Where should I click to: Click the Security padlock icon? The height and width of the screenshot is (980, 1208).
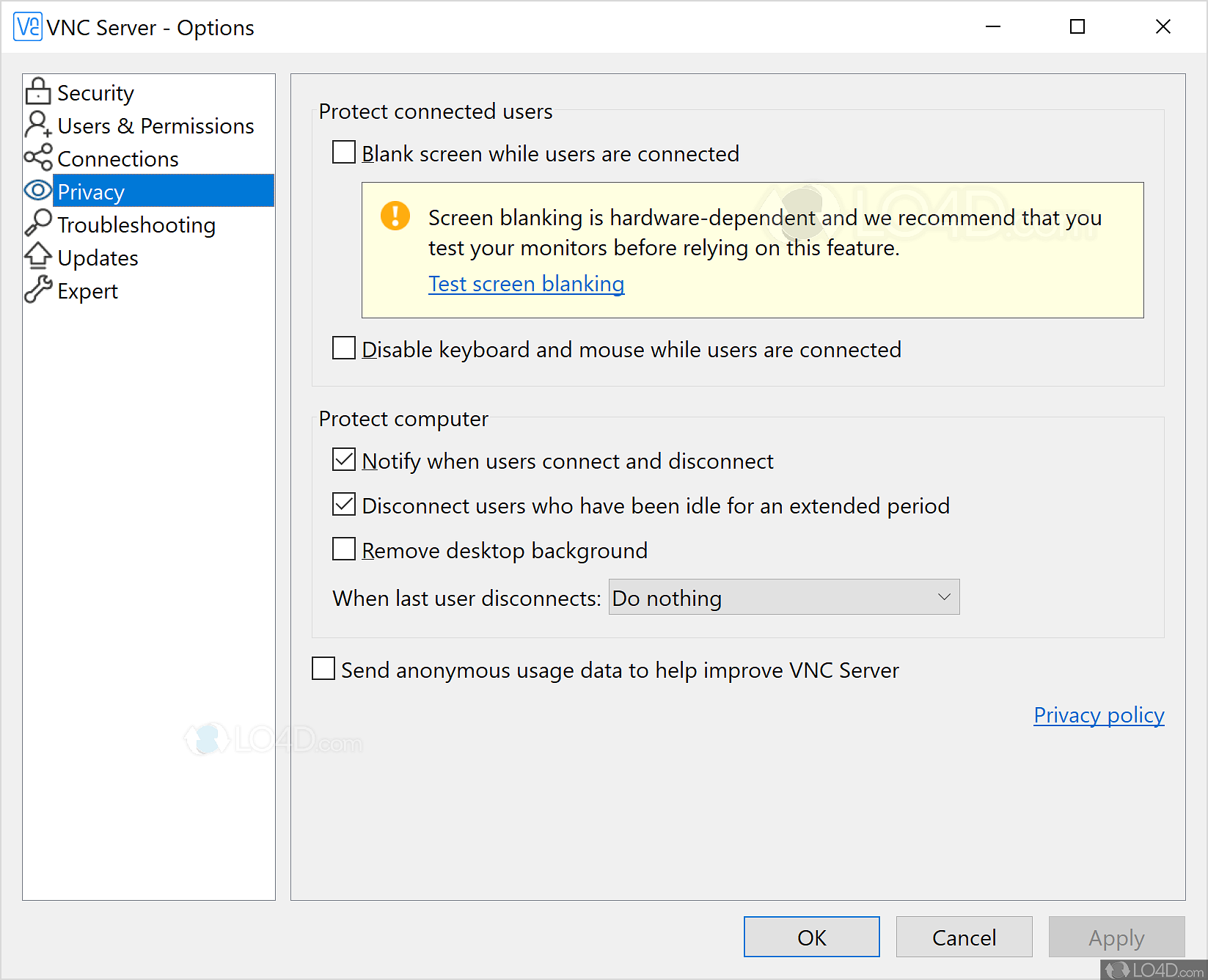point(38,92)
